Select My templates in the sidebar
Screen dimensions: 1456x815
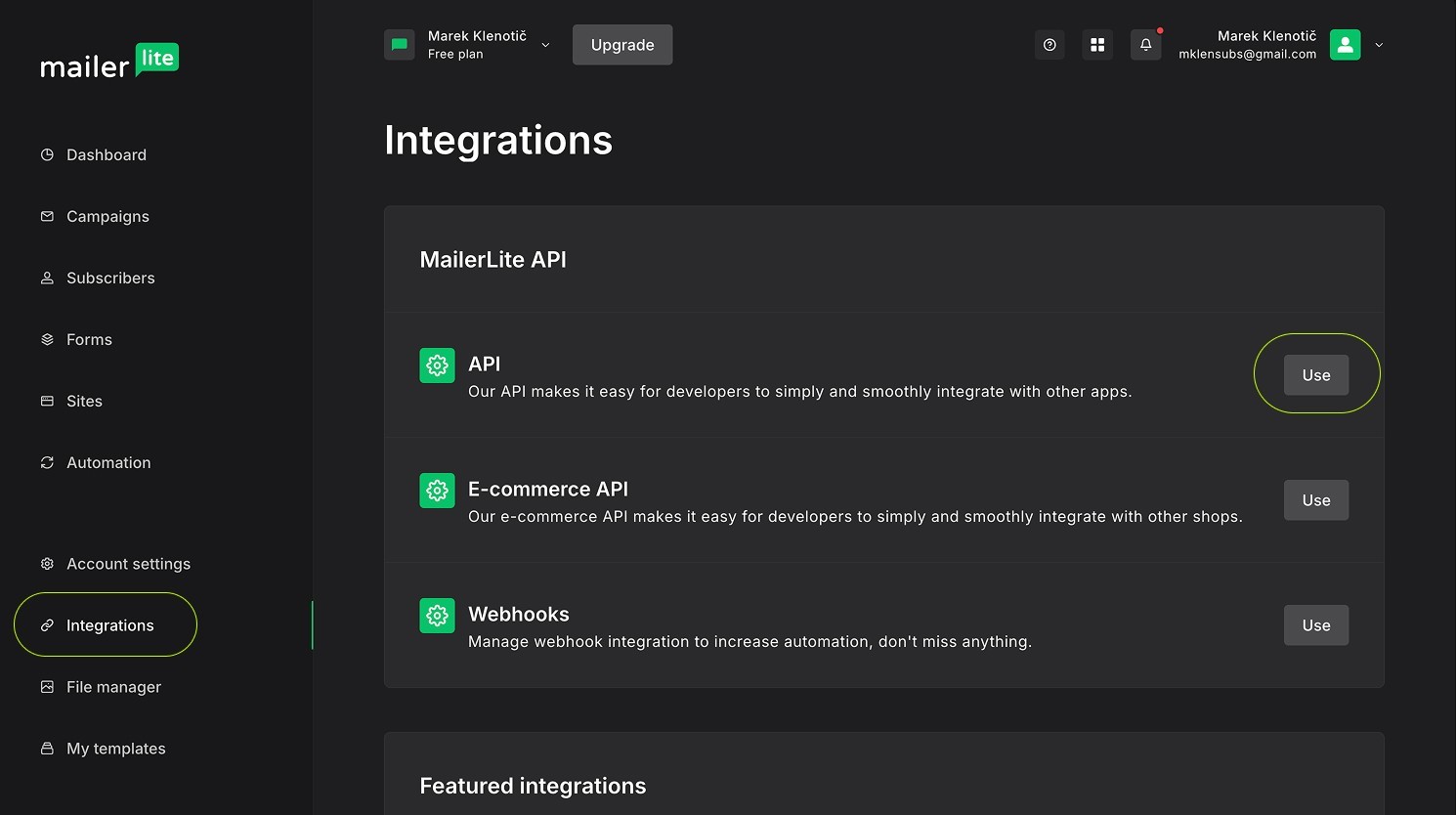click(x=115, y=749)
